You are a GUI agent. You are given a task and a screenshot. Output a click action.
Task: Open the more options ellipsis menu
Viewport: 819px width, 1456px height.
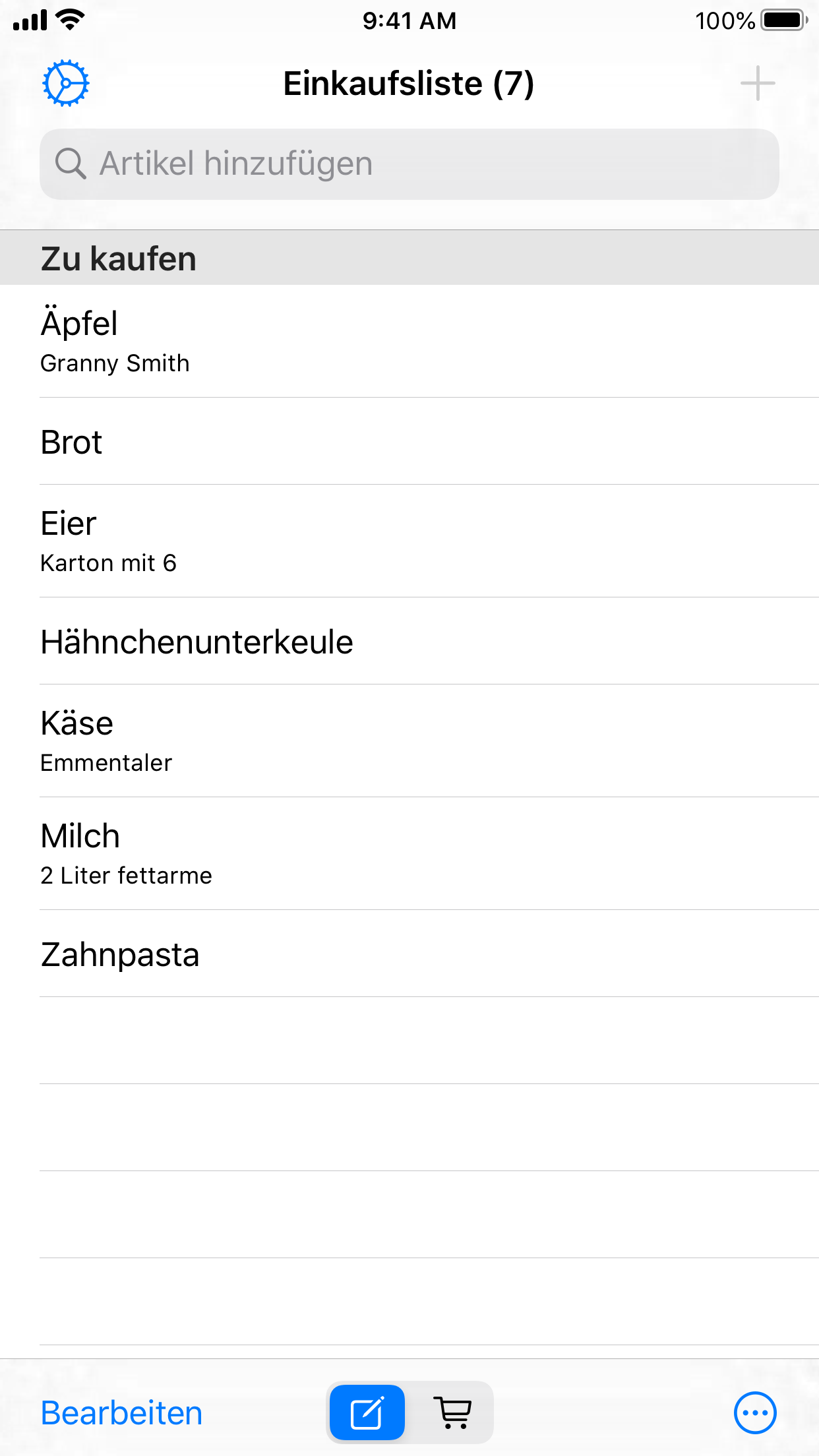[754, 1412]
